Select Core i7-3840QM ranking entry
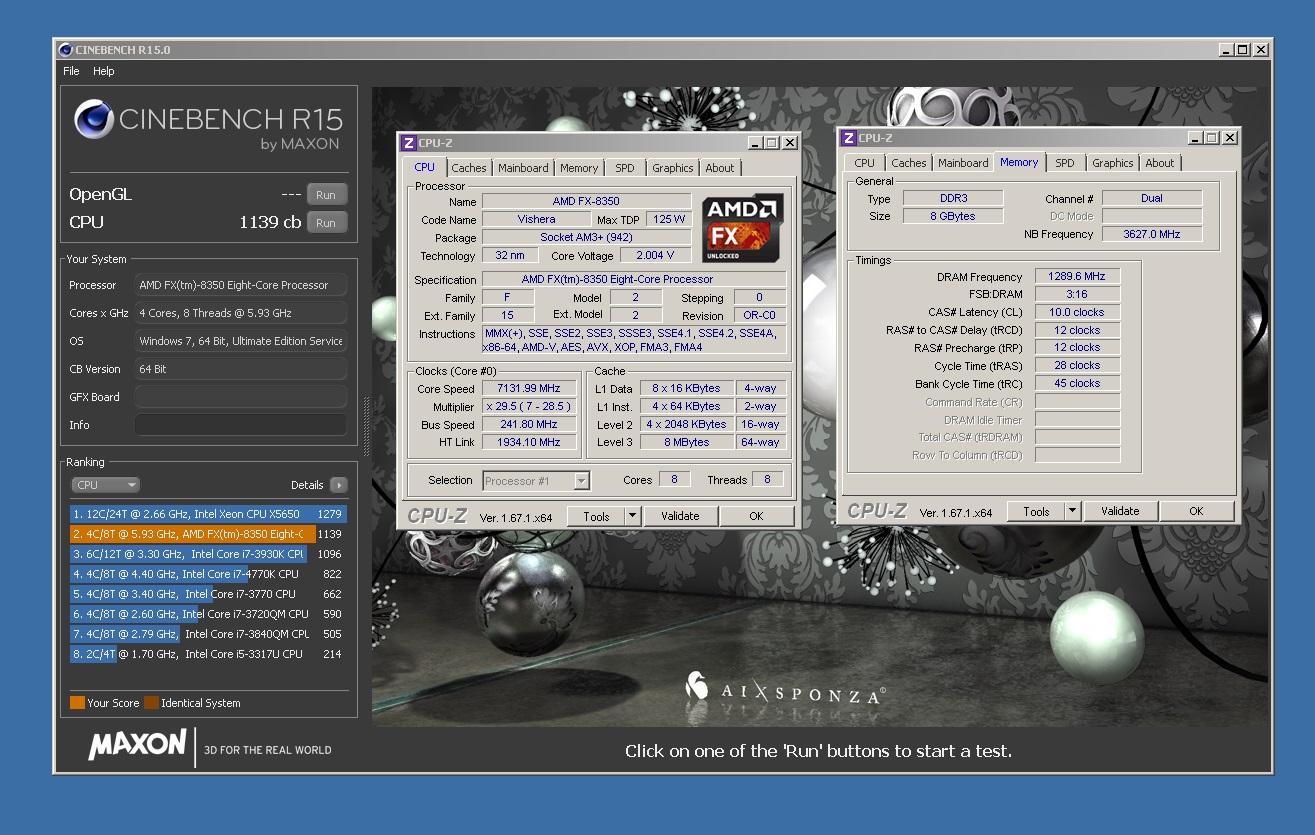1315x835 pixels. (208, 634)
